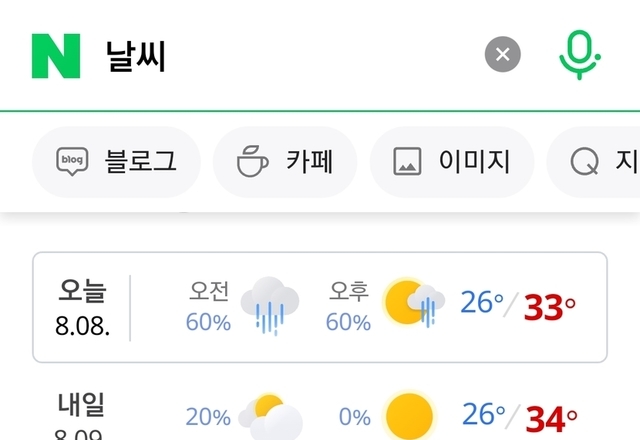
Task: Tap today's 33° high temperature
Action: pos(551,307)
